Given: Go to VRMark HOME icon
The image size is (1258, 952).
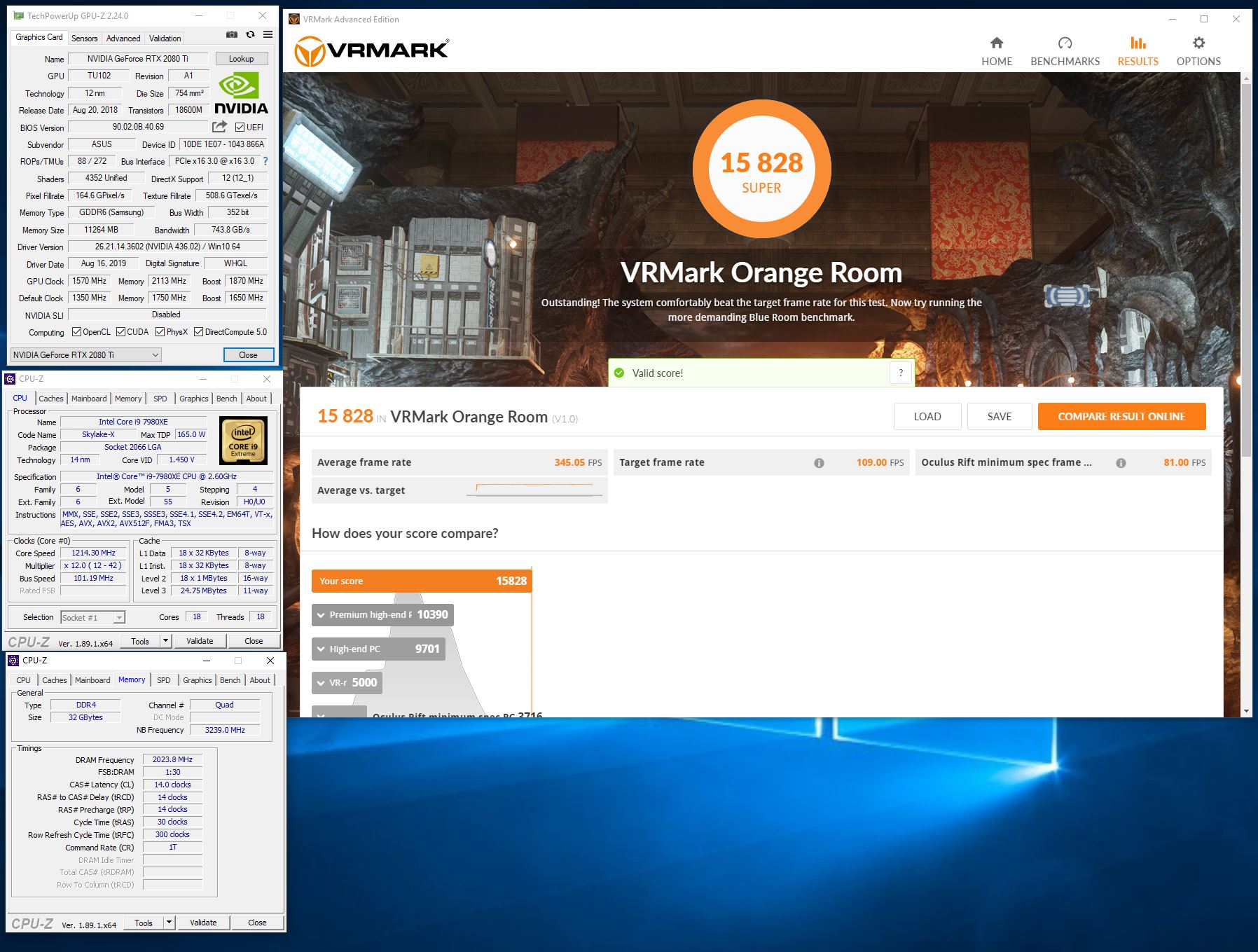Looking at the screenshot, I should [x=997, y=43].
